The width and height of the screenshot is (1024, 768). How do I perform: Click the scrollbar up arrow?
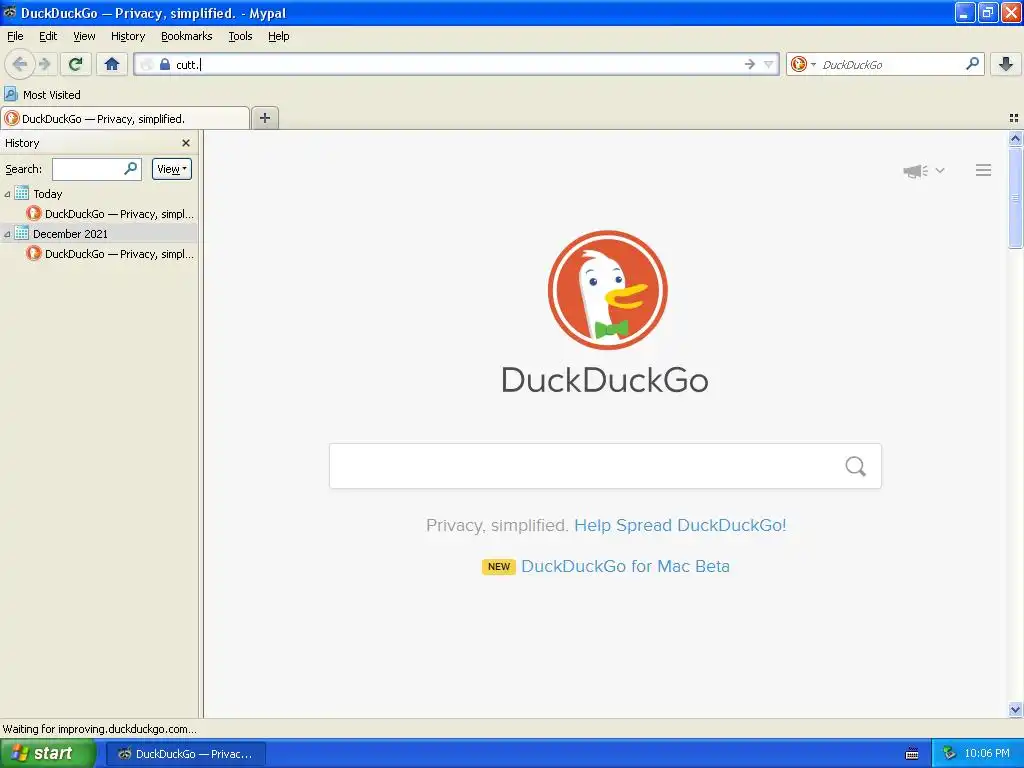[1015, 138]
